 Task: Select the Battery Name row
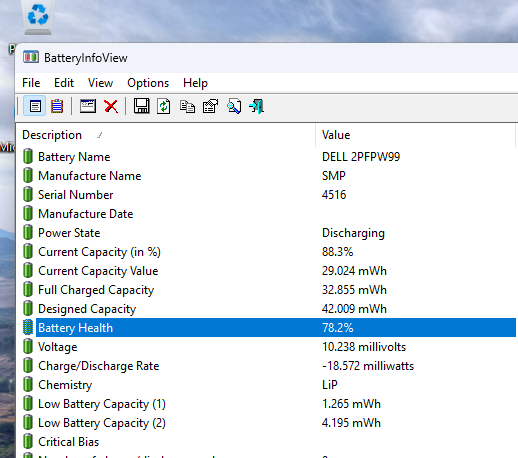pos(266,156)
